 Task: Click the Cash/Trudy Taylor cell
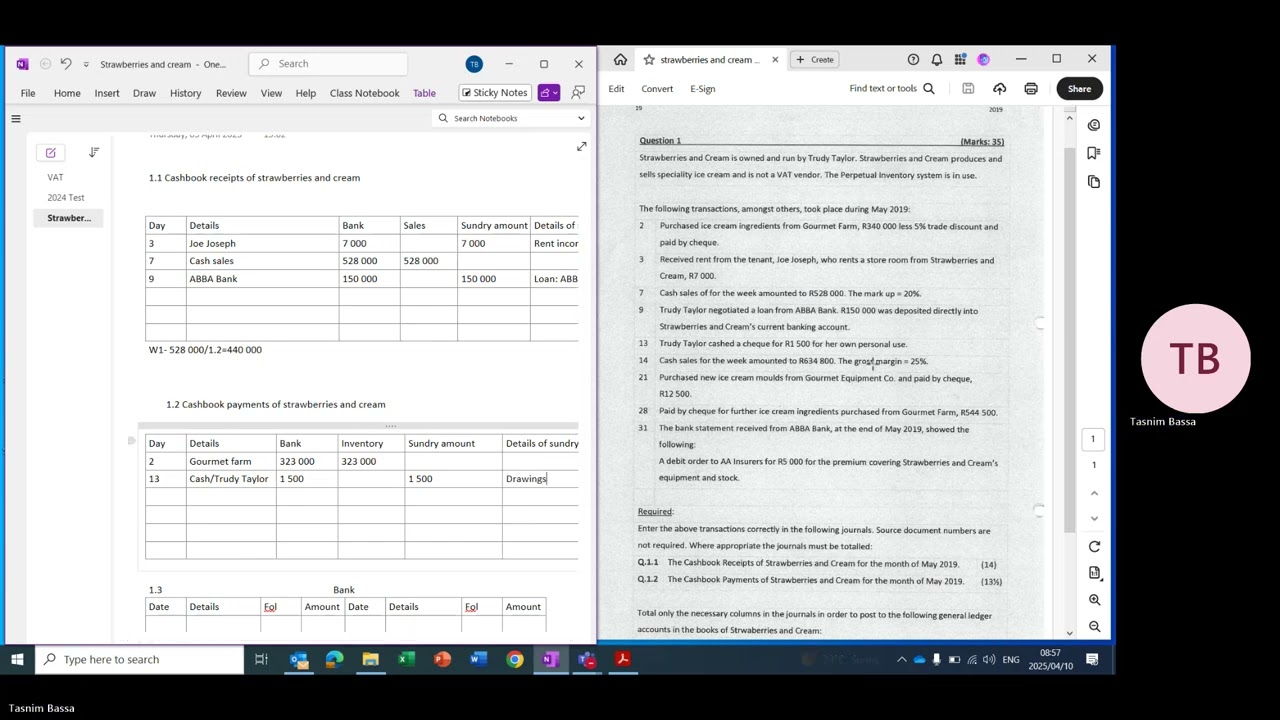230,479
